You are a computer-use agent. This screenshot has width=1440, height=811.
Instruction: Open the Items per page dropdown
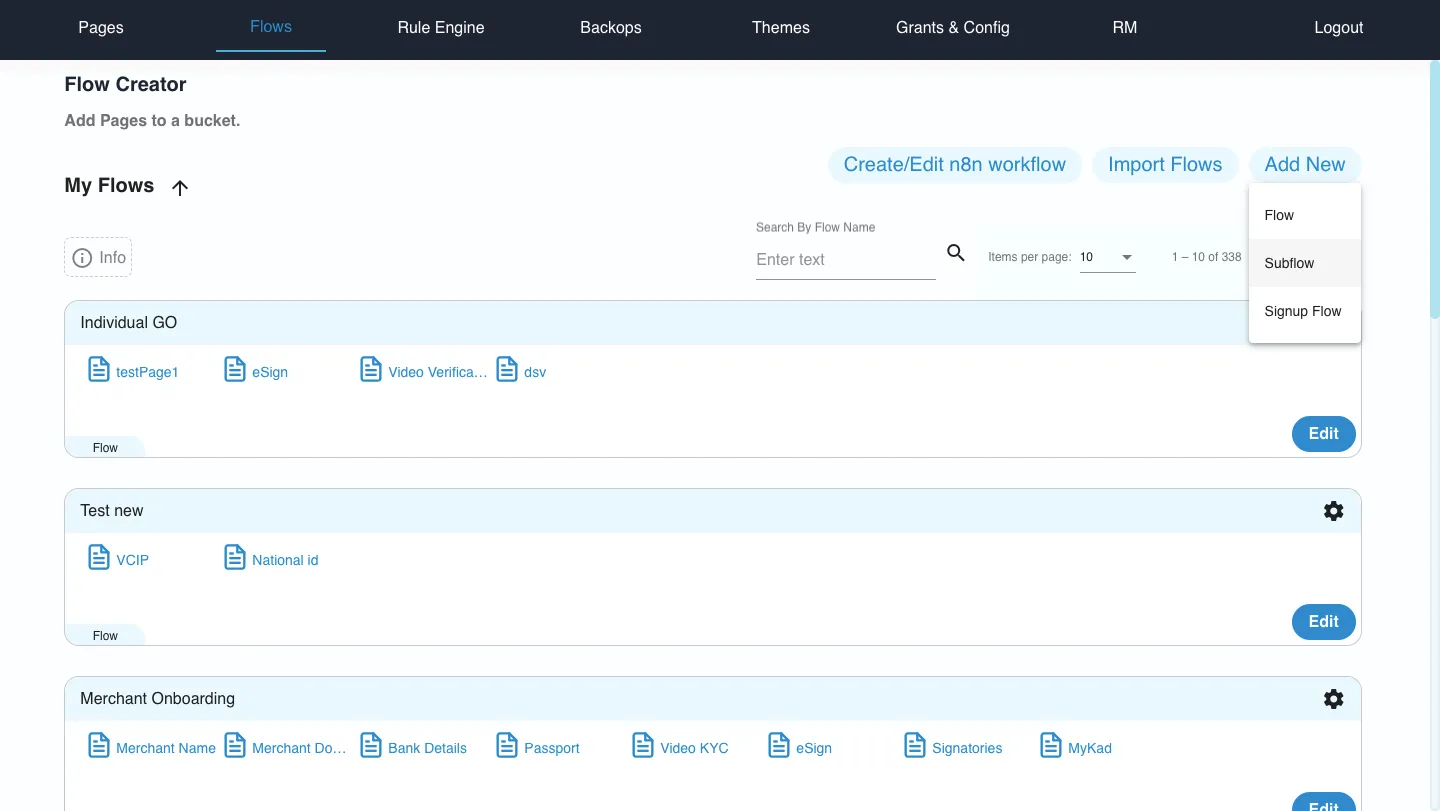(1107, 257)
